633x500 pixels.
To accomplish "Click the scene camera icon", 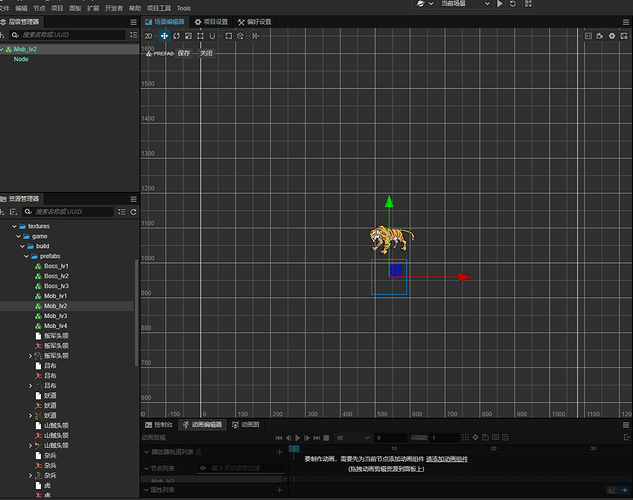I will [x=600, y=36].
